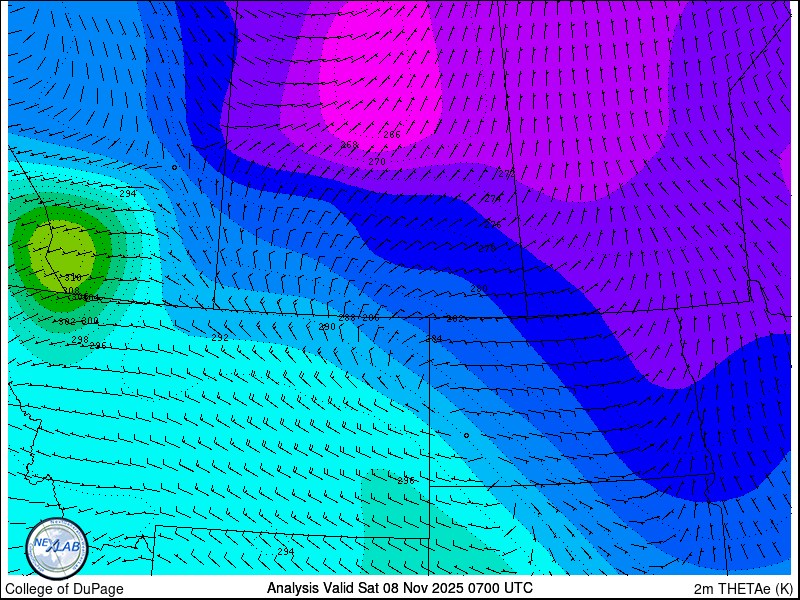This screenshot has width=800, height=600.
Task: Click the '2m THETAe (K)' label
Action: pyautogui.click(x=743, y=588)
